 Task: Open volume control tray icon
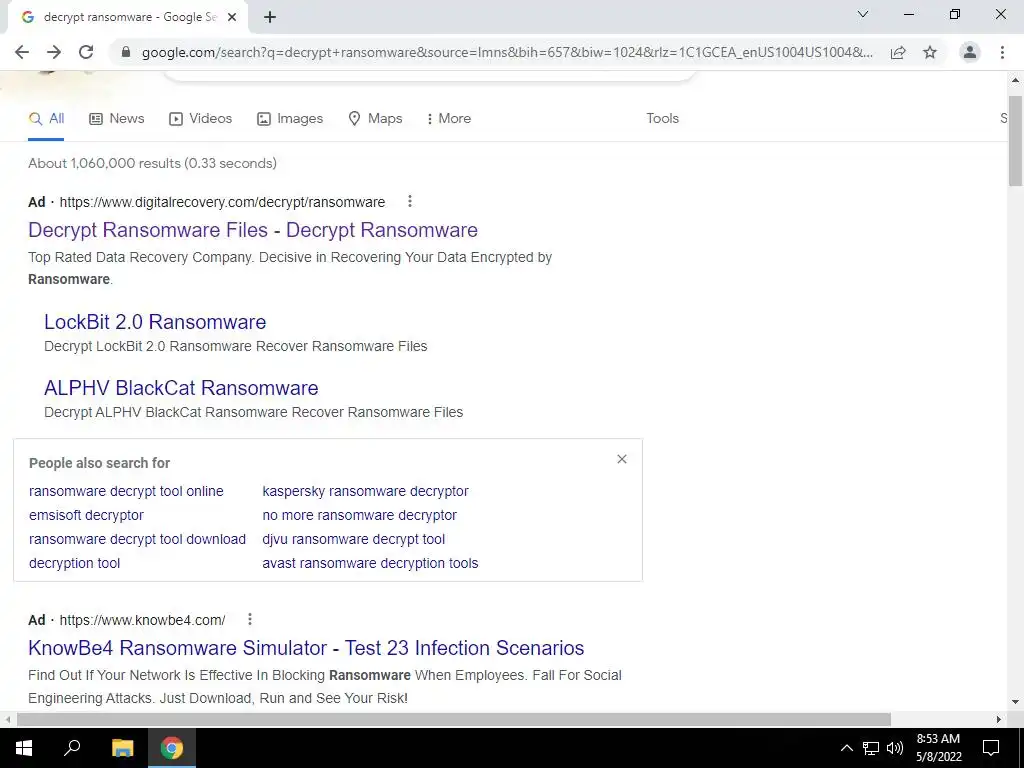894,748
